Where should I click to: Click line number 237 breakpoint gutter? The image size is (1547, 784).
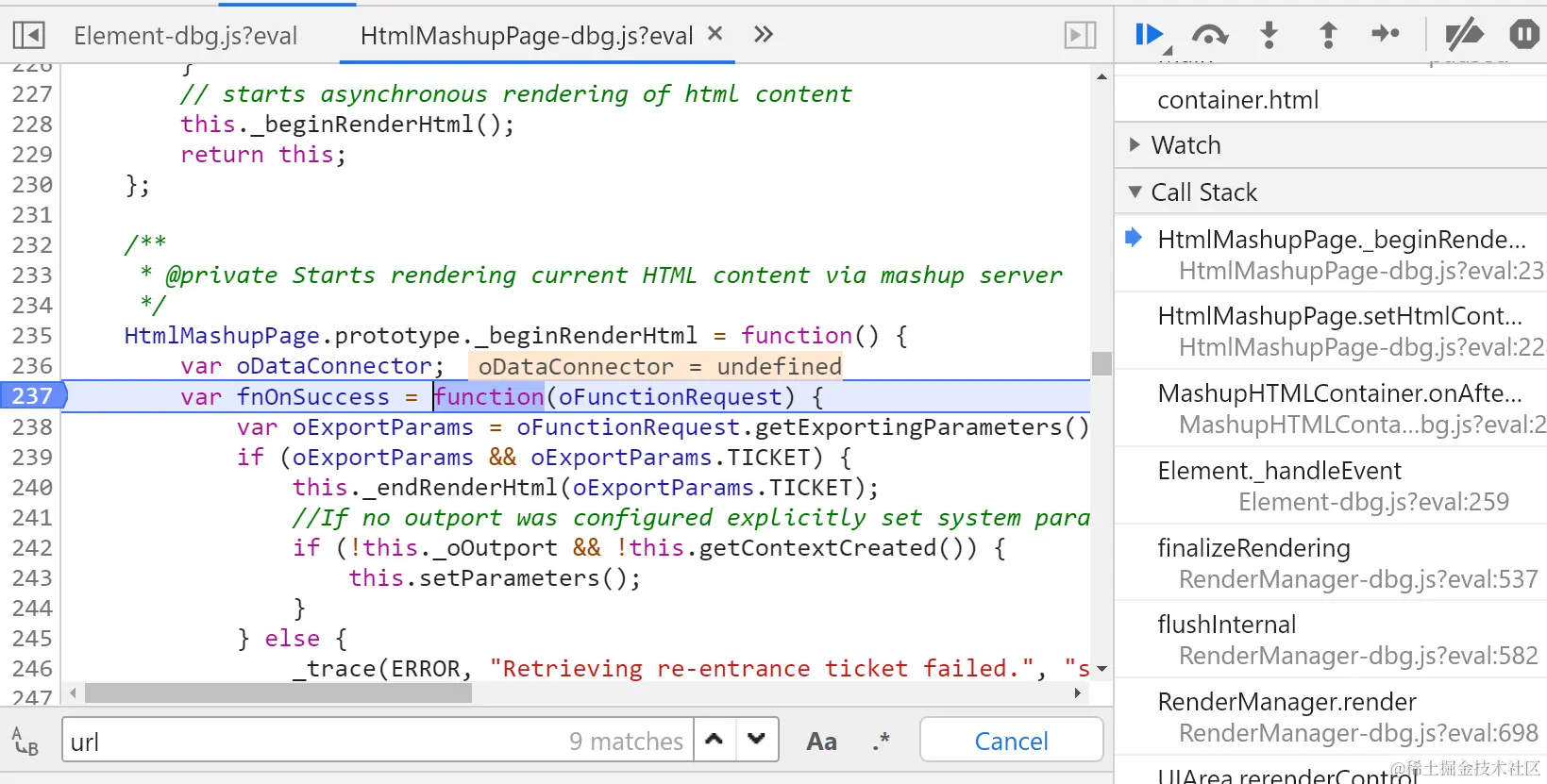32,396
